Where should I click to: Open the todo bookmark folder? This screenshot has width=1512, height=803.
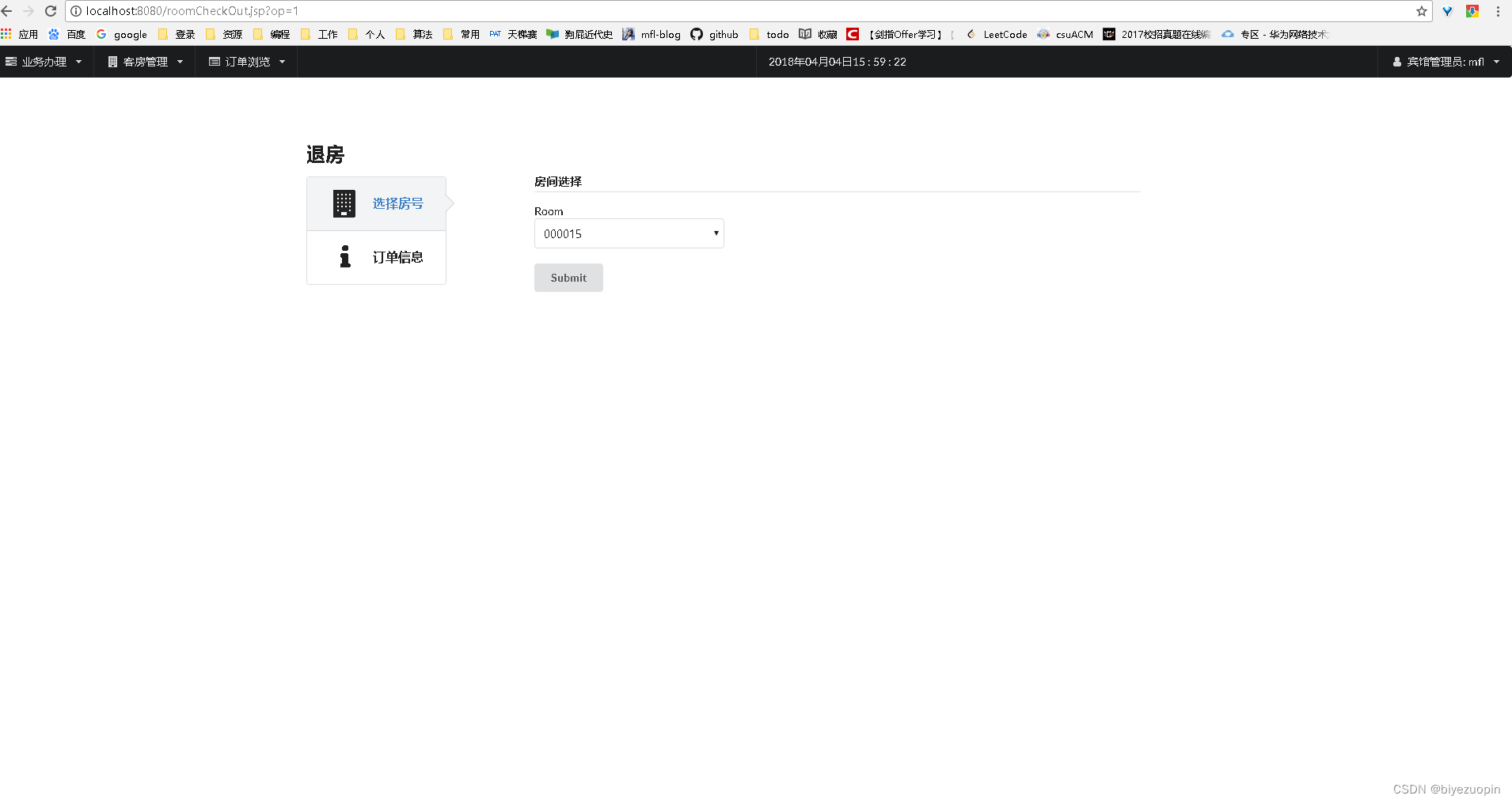[x=769, y=34]
